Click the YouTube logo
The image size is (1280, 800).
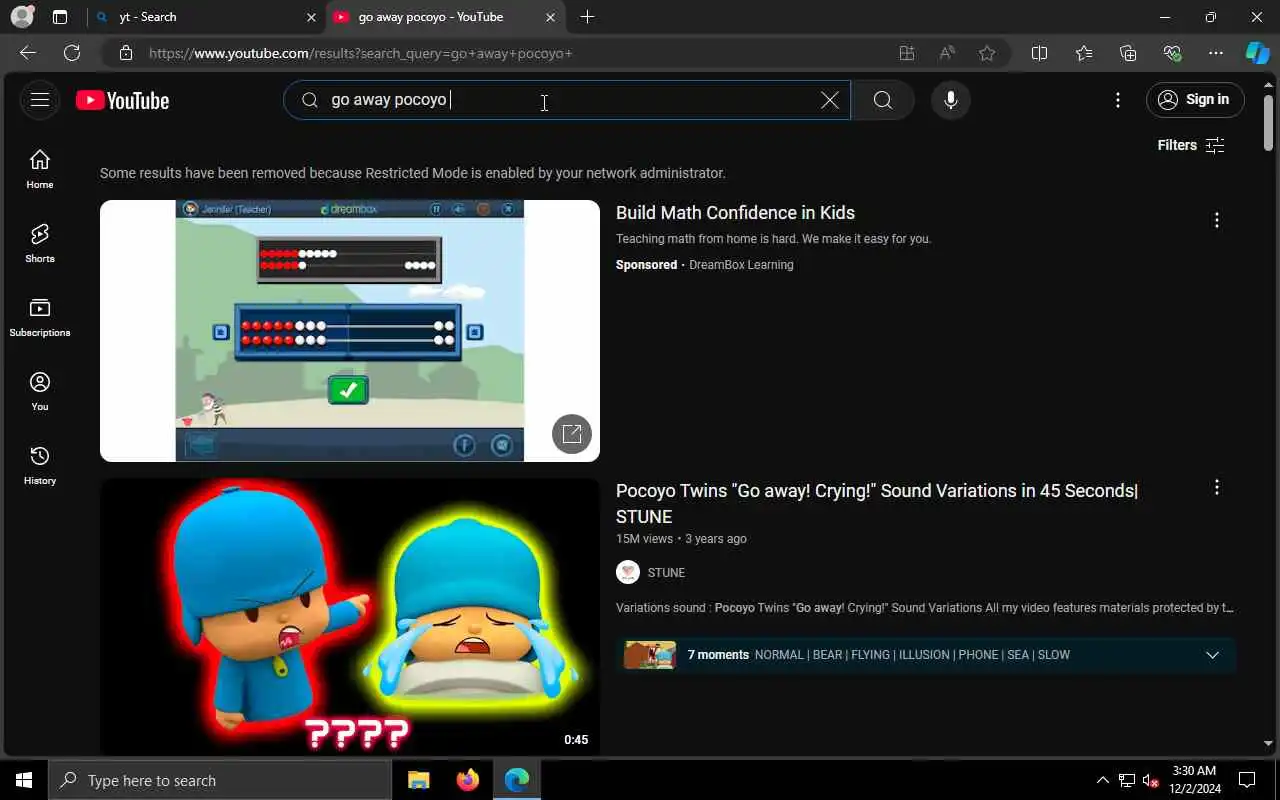[x=123, y=100]
